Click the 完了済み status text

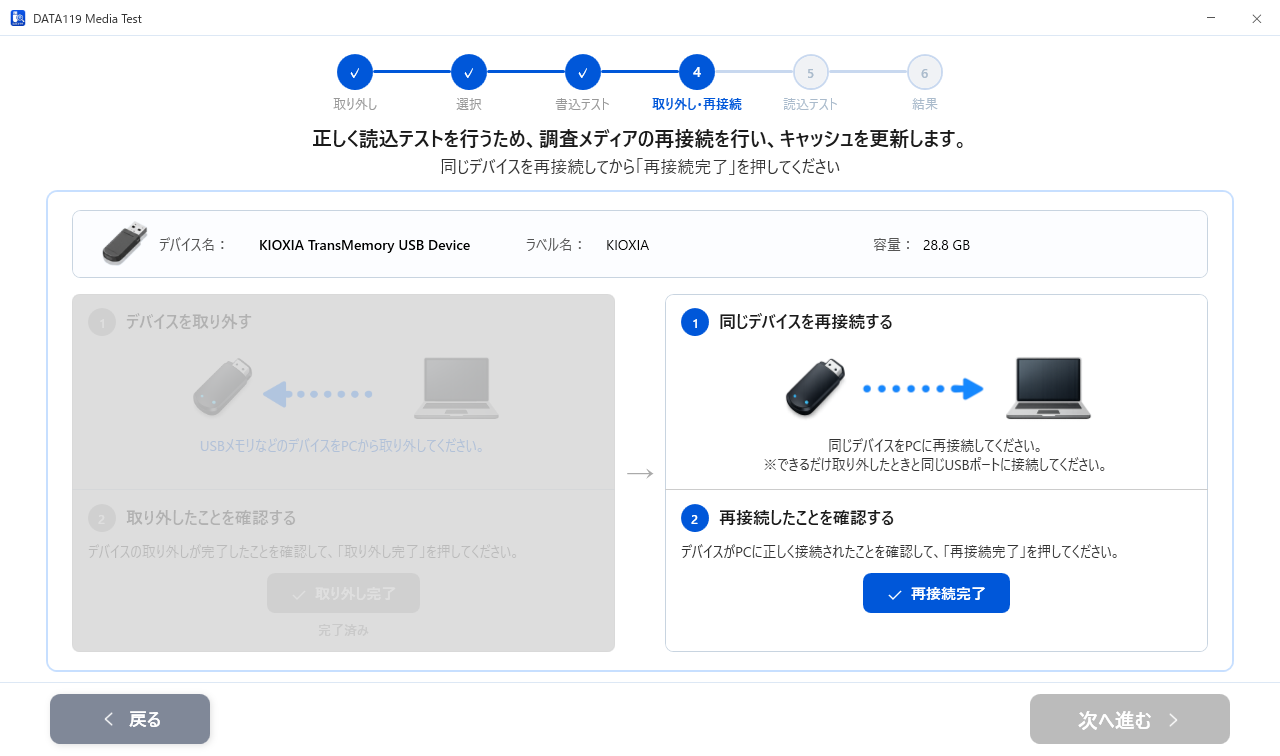[x=343, y=630]
